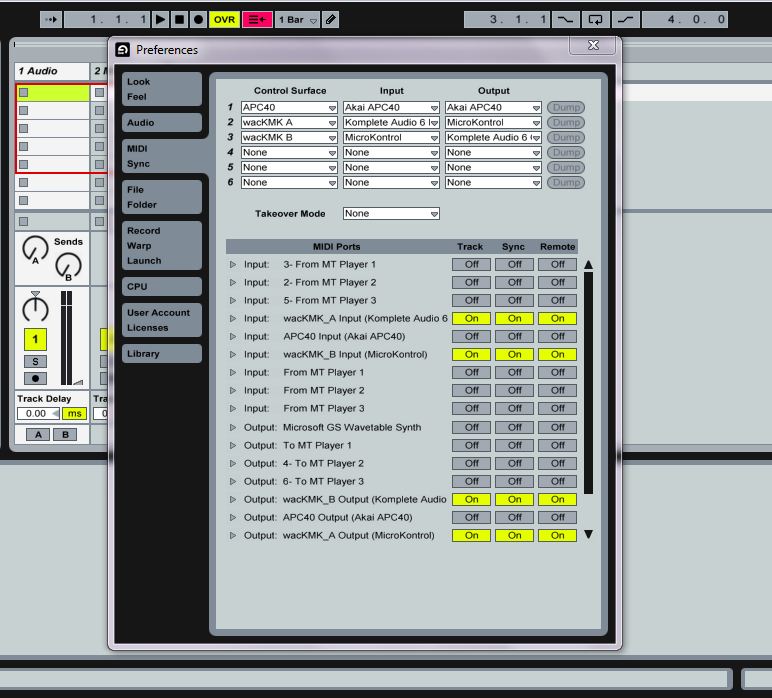Open the Library preferences tab
772x698 pixels.
(x=161, y=353)
